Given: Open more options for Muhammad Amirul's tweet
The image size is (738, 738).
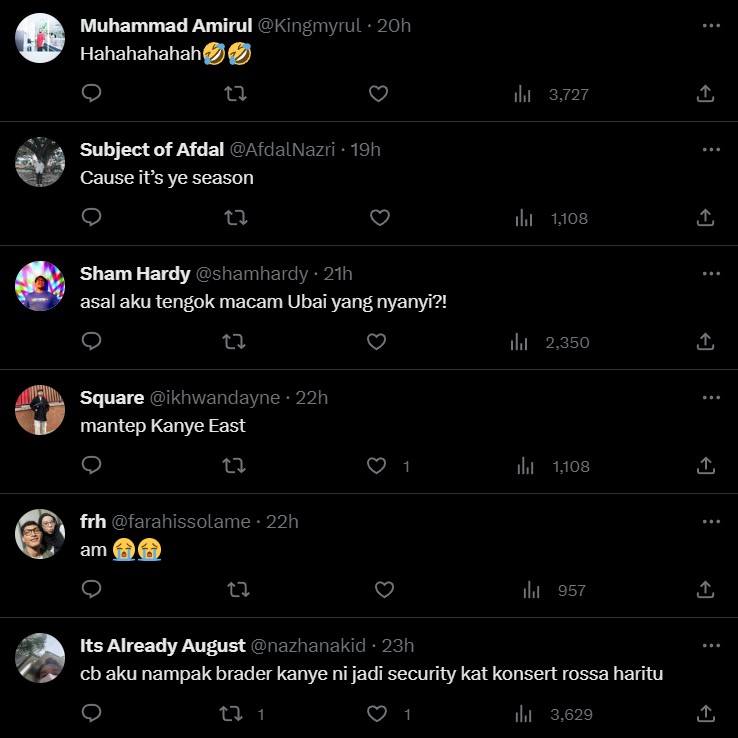Looking at the screenshot, I should [x=711, y=25].
